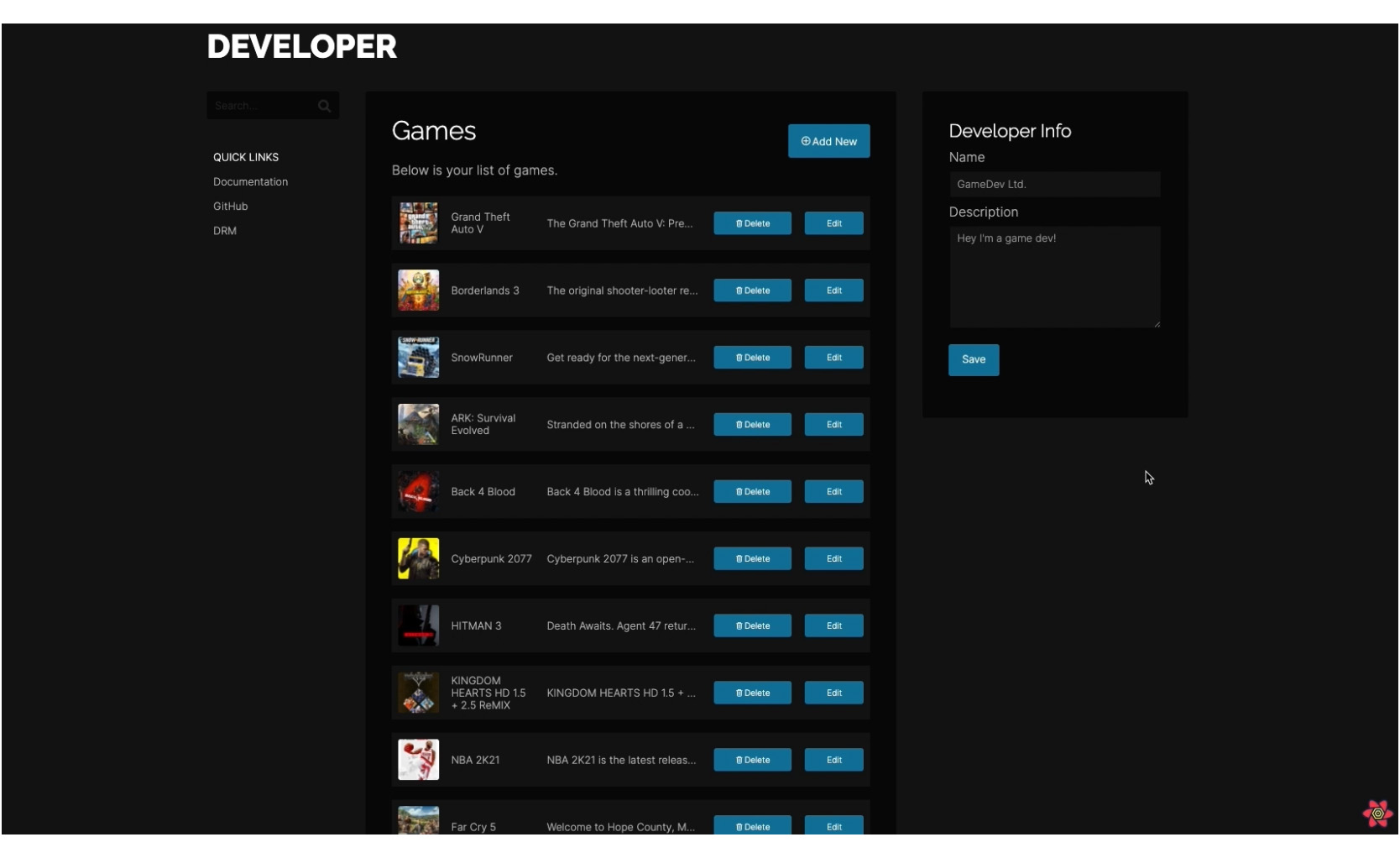
Task: Click Cyberpunk 2077 cover thumbnail
Action: point(418,559)
